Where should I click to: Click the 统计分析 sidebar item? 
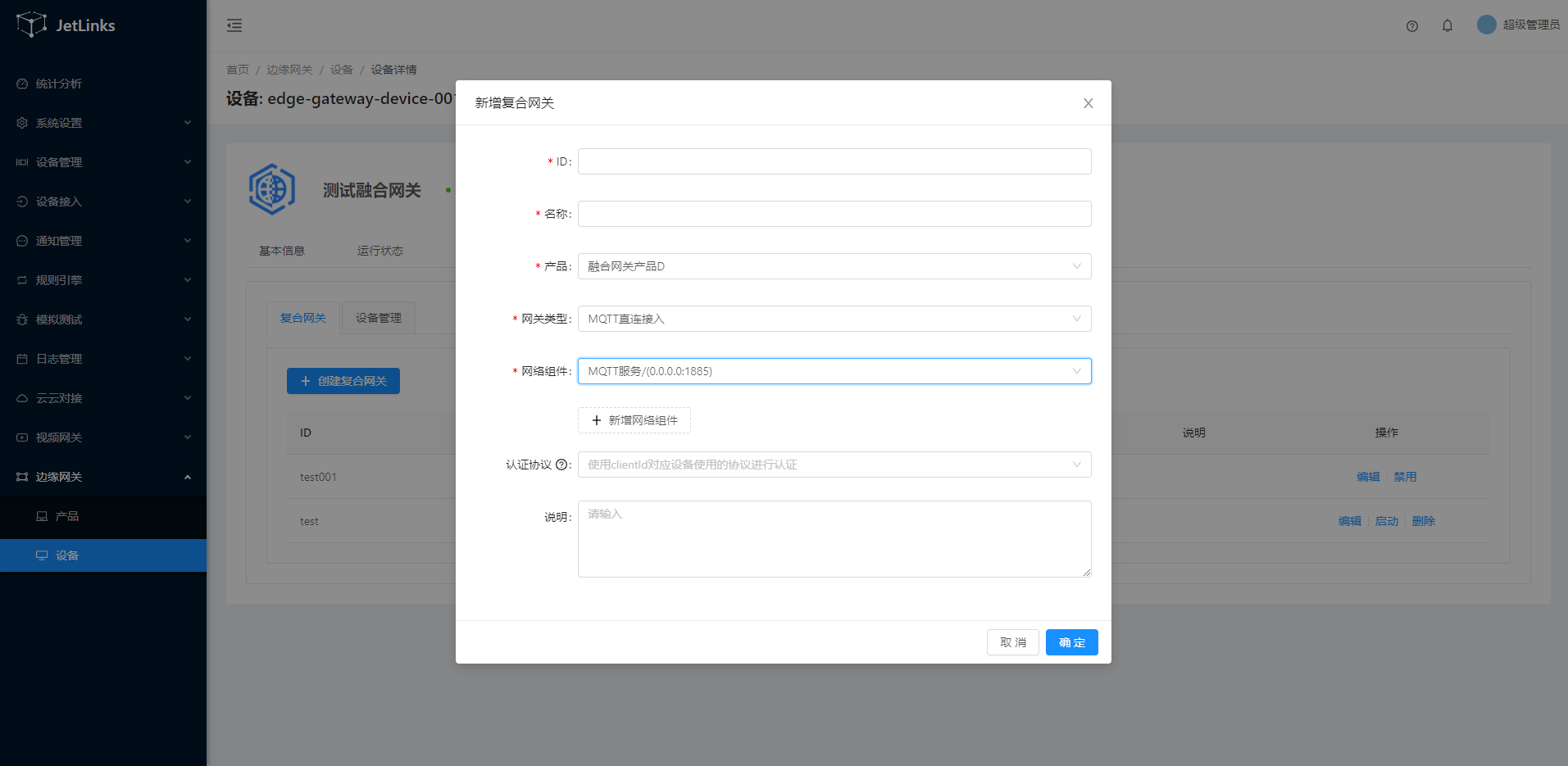[59, 84]
